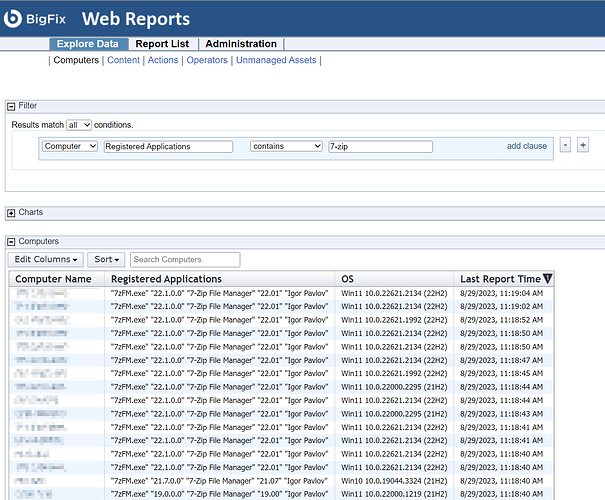Click the '7-zip' filter value field
Screen dimensions: 605x500
pyautogui.click(x=380, y=147)
